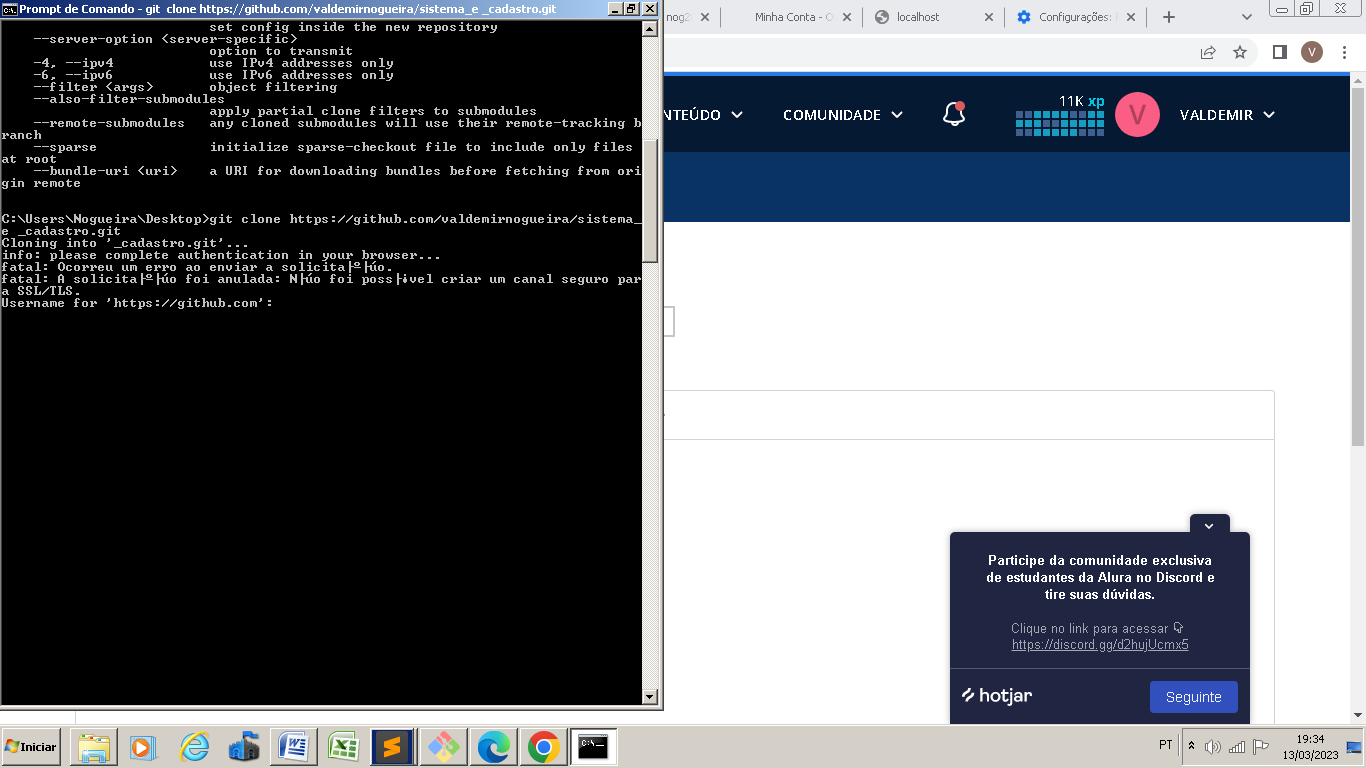Open the blue castle app on taskbar
The image size is (1366, 768).
(244, 747)
